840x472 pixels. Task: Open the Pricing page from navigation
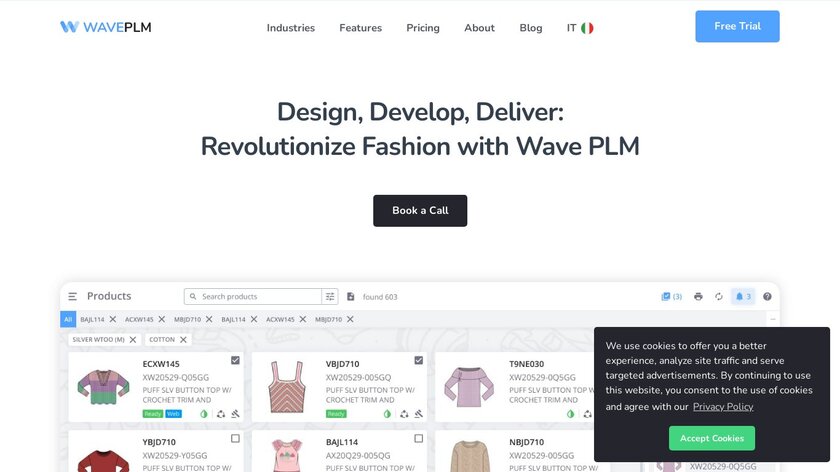click(423, 28)
